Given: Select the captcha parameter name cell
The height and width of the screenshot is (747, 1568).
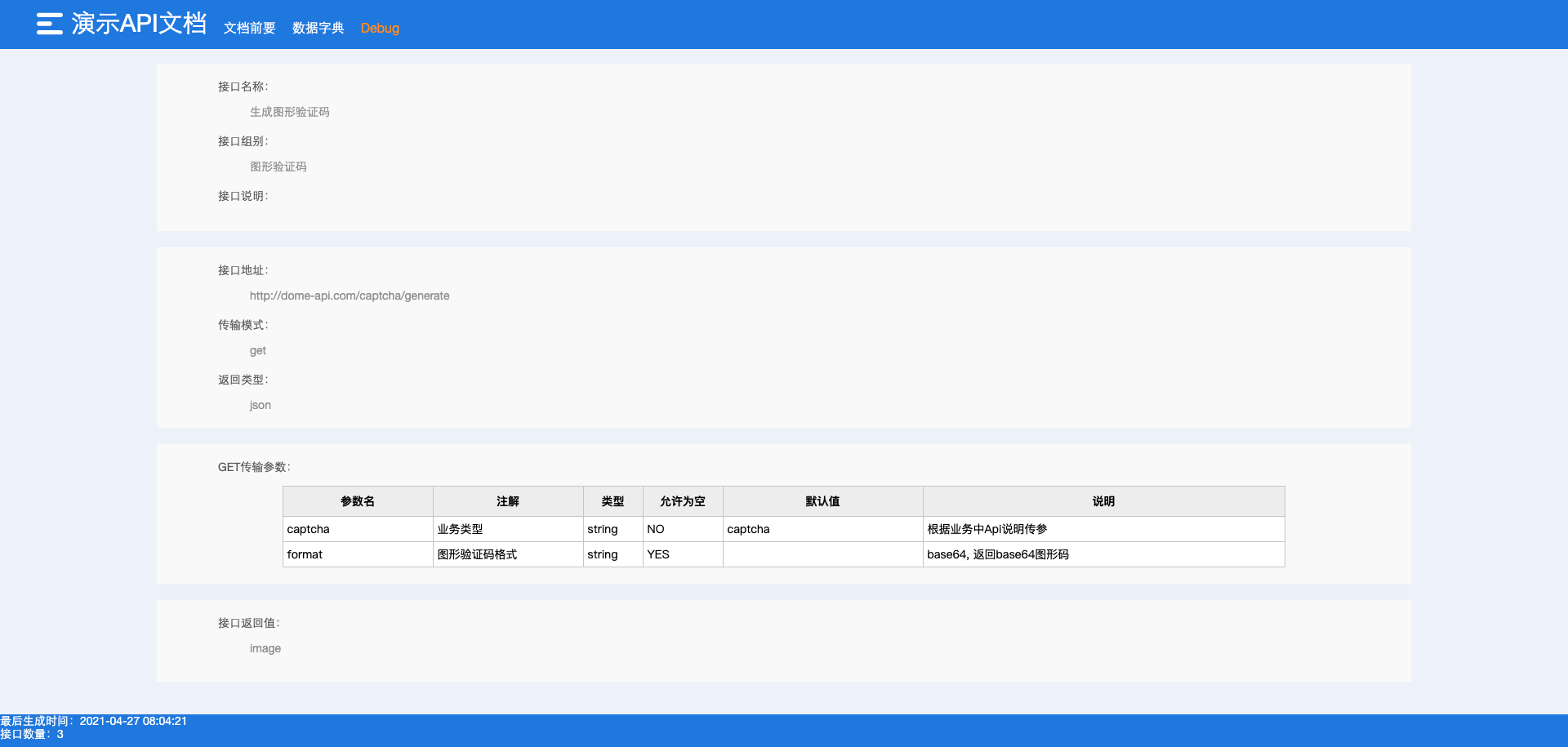Looking at the screenshot, I should (x=309, y=529).
